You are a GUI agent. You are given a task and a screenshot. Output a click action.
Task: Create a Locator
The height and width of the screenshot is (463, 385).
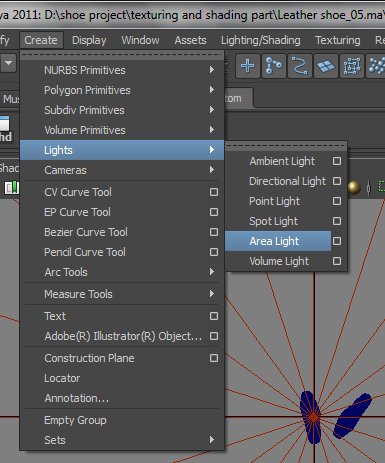tap(62, 378)
